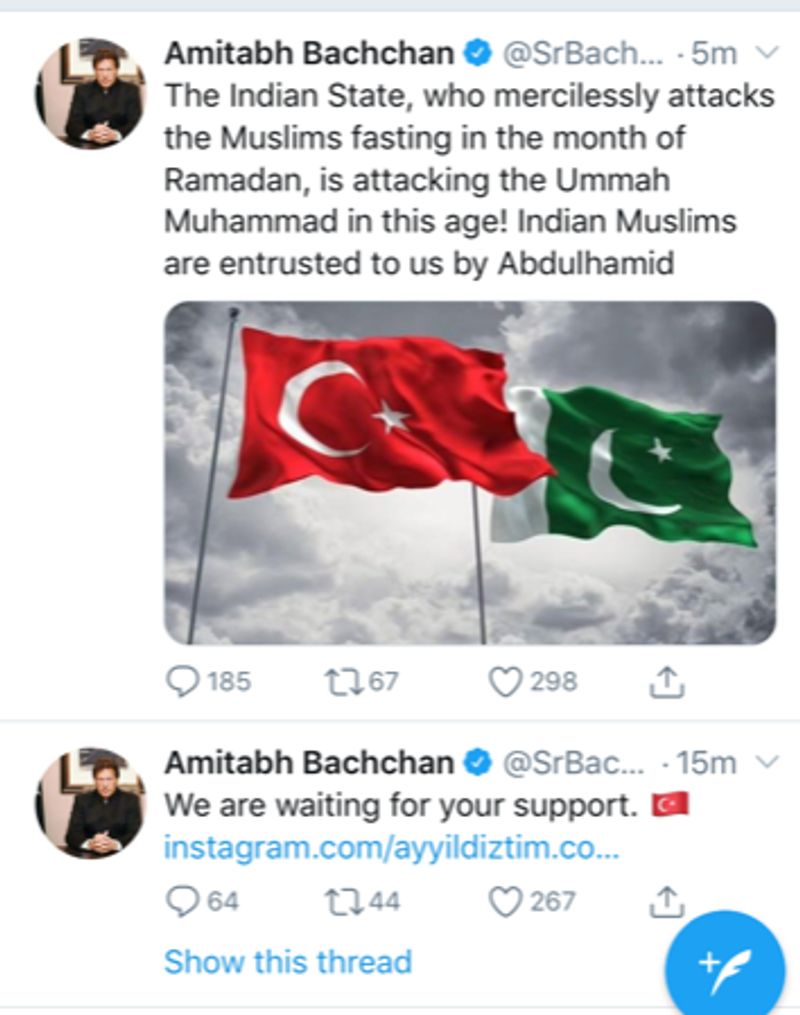Share the first tweet about Ramadan

pos(666,682)
